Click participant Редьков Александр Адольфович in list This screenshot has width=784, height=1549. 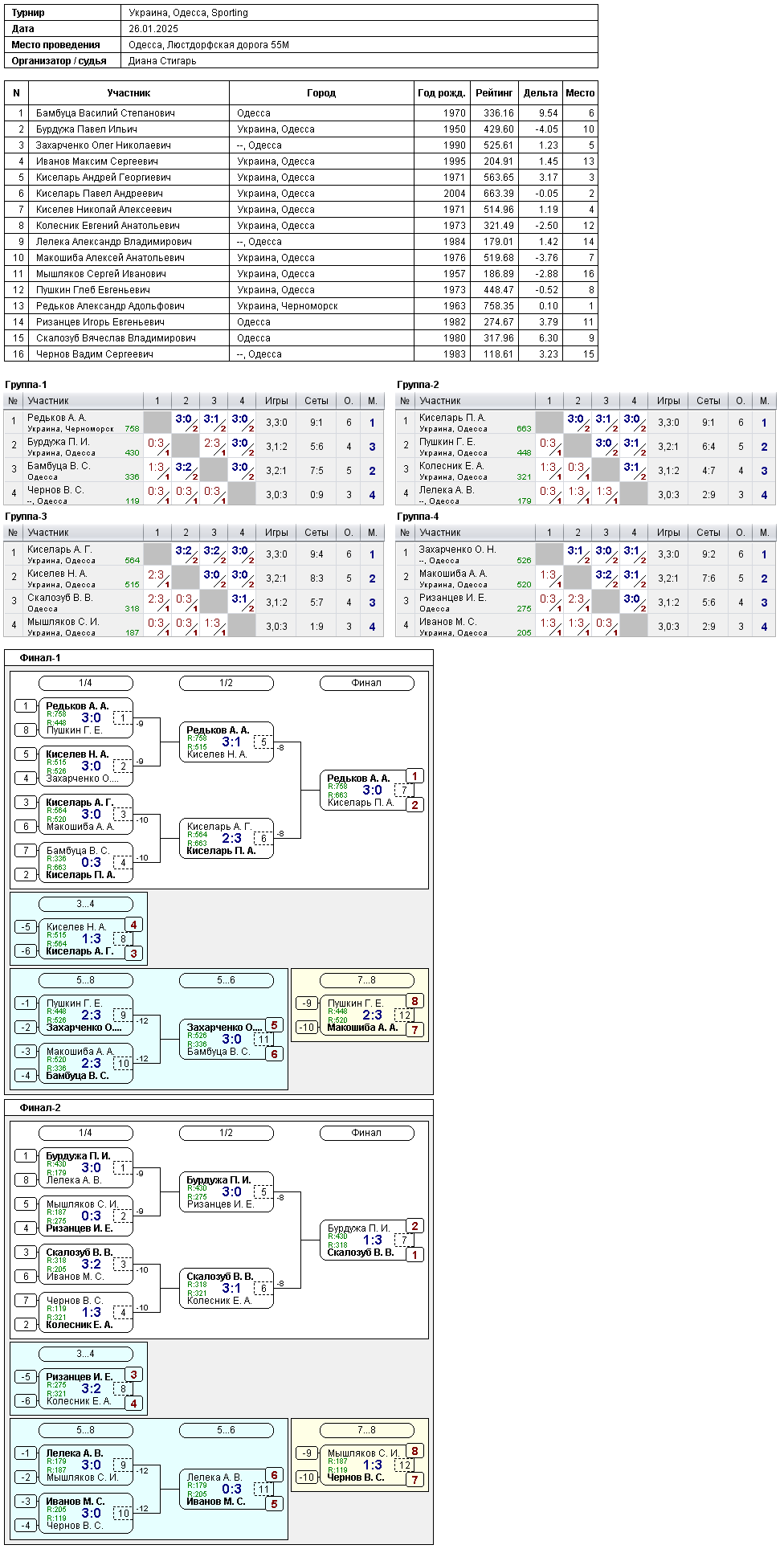(x=110, y=306)
